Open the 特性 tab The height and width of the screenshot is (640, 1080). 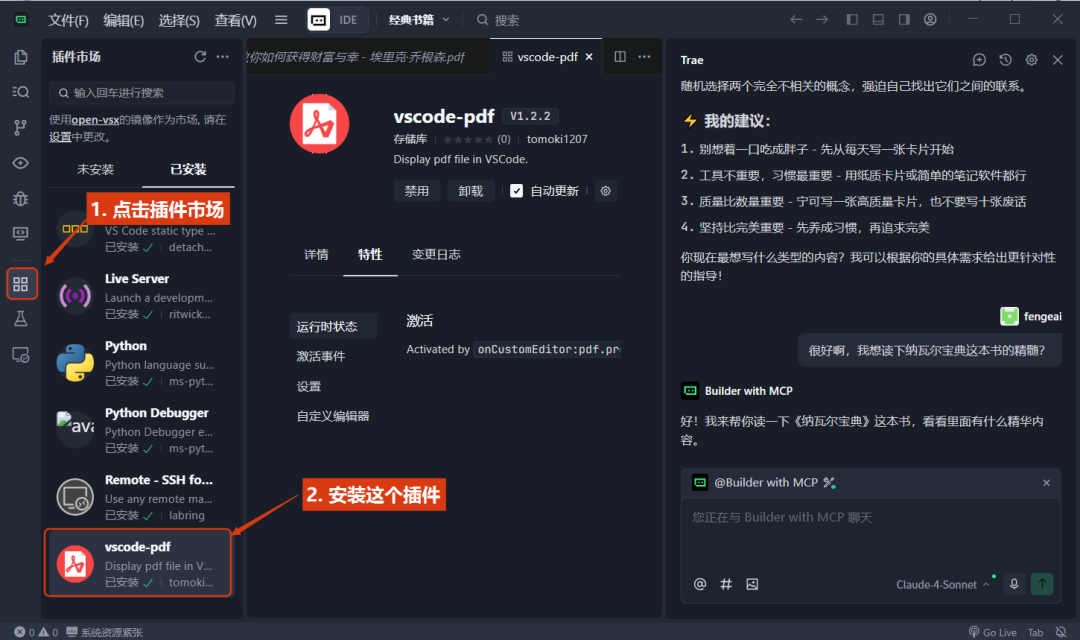coord(370,255)
